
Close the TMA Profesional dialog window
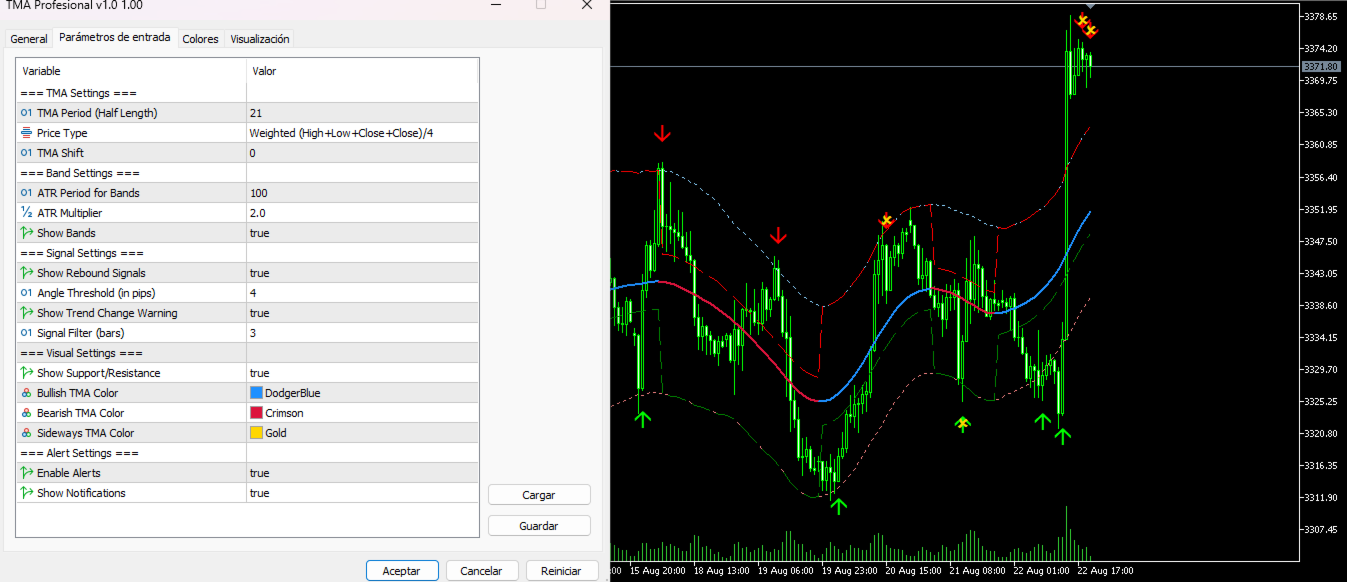pyautogui.click(x=586, y=5)
